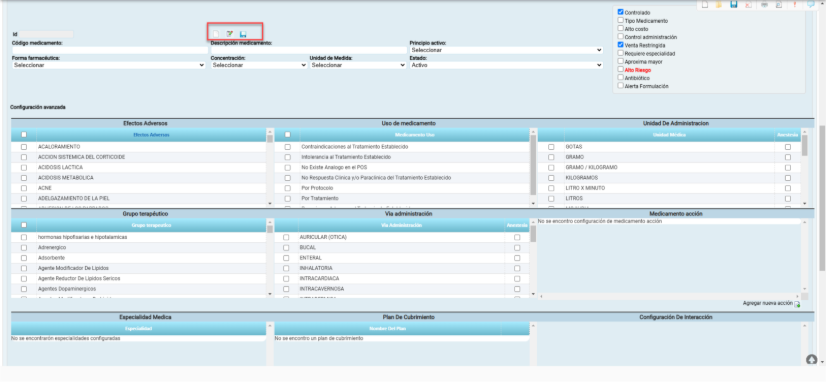This screenshot has height=382, width=826.
Task: Click in the Código medicamento input field
Action: [x=110, y=50]
